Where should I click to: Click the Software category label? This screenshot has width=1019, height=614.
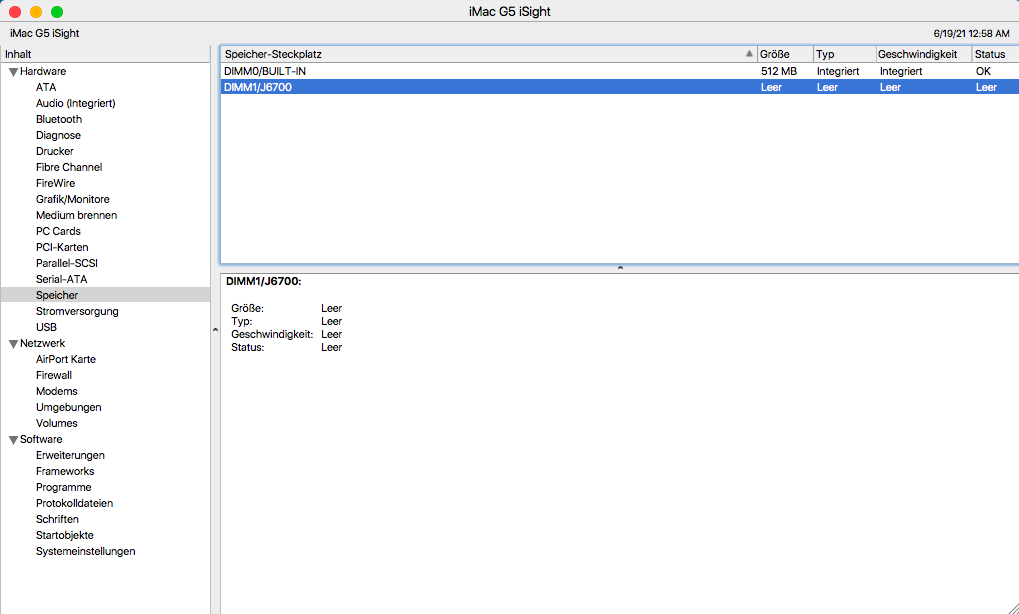[x=41, y=439]
